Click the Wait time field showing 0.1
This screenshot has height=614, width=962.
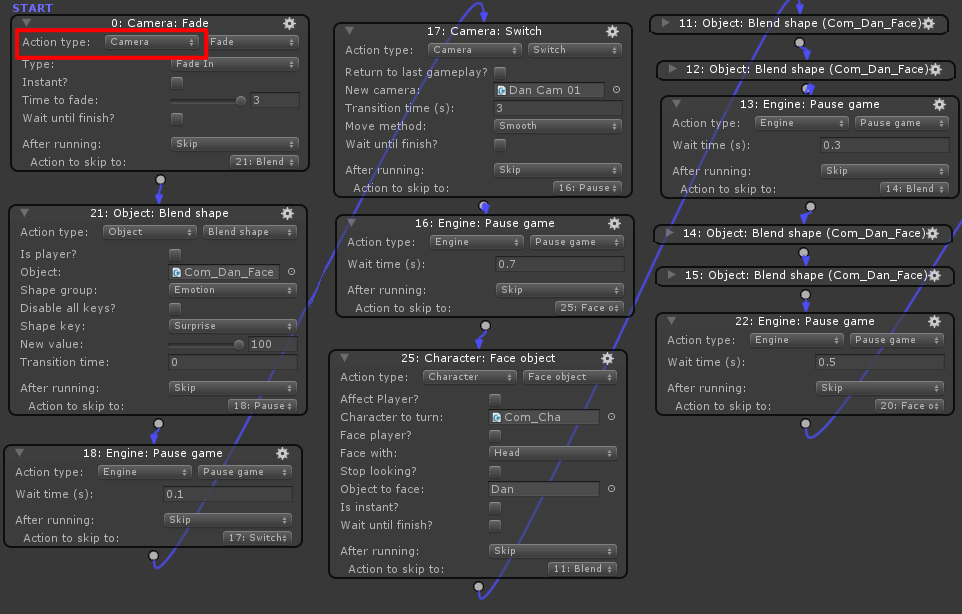click(x=228, y=494)
